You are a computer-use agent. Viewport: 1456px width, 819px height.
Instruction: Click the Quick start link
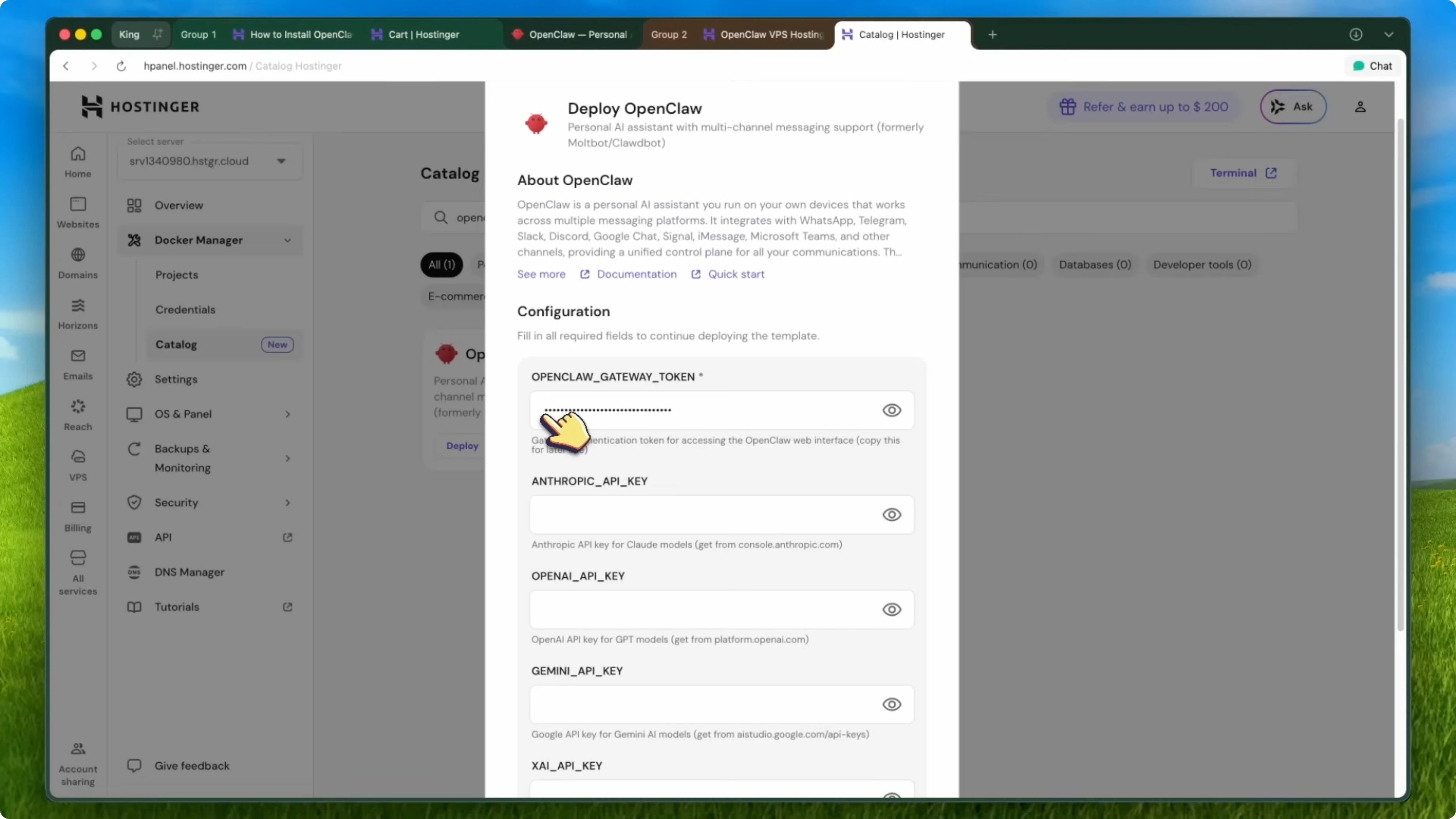(736, 273)
